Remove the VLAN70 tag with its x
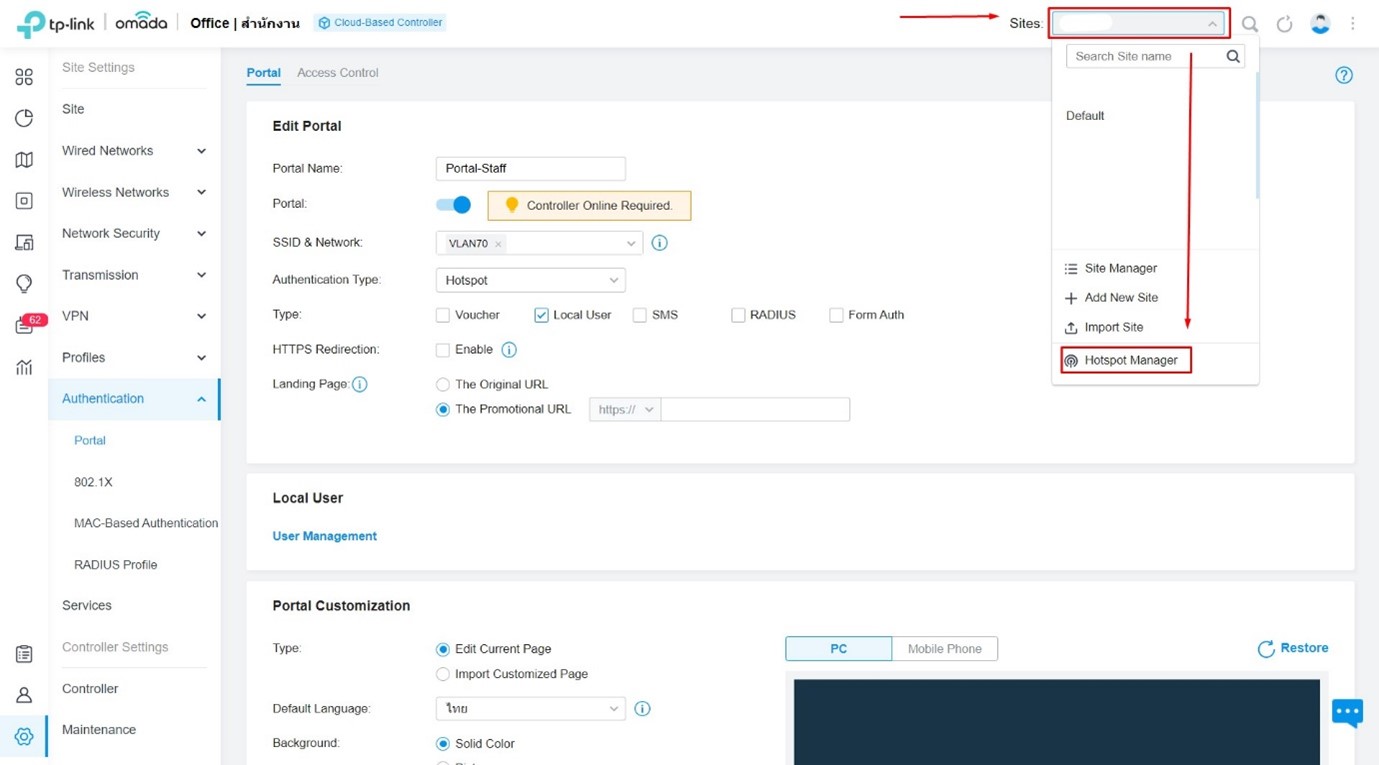1379x765 pixels. click(x=498, y=244)
